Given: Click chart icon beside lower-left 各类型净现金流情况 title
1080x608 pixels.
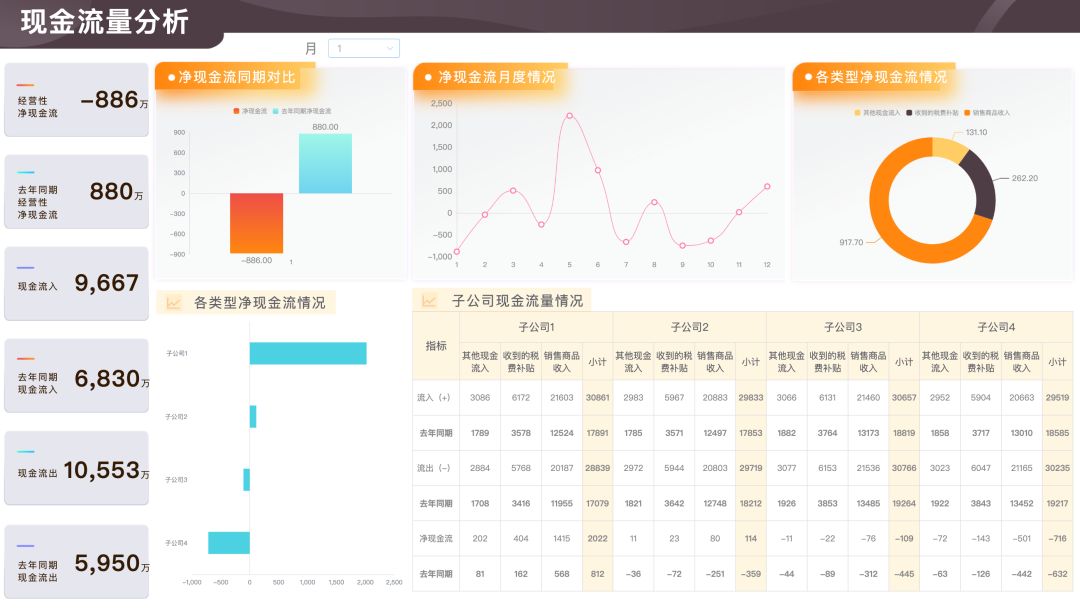Looking at the screenshot, I should (173, 302).
